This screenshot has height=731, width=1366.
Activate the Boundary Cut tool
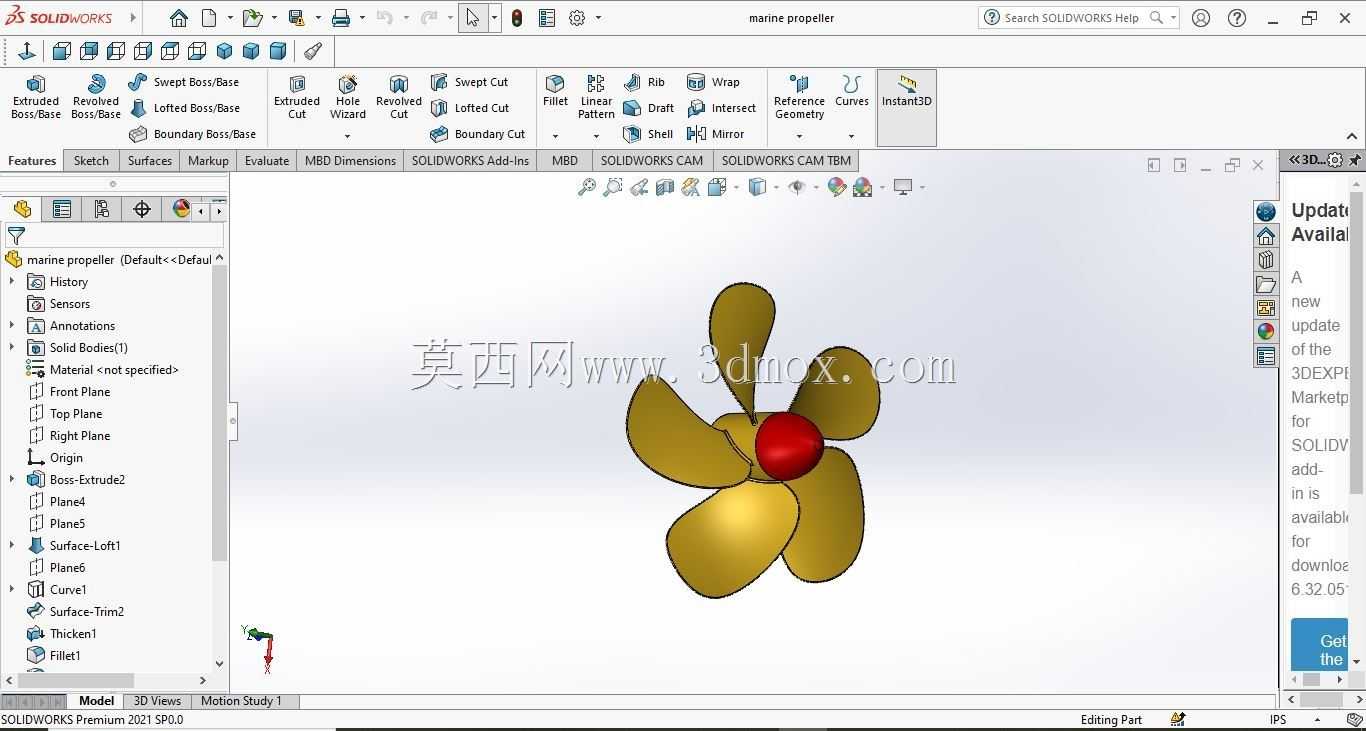pos(477,134)
